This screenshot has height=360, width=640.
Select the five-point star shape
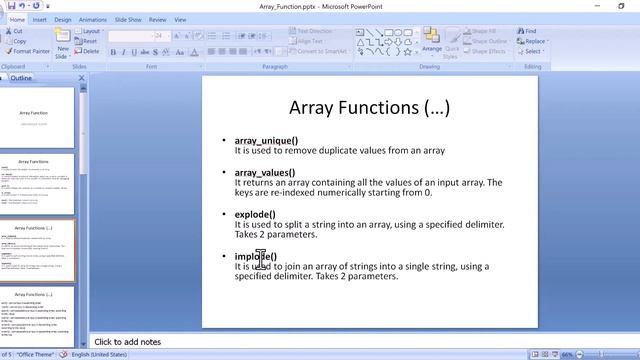(407, 52)
